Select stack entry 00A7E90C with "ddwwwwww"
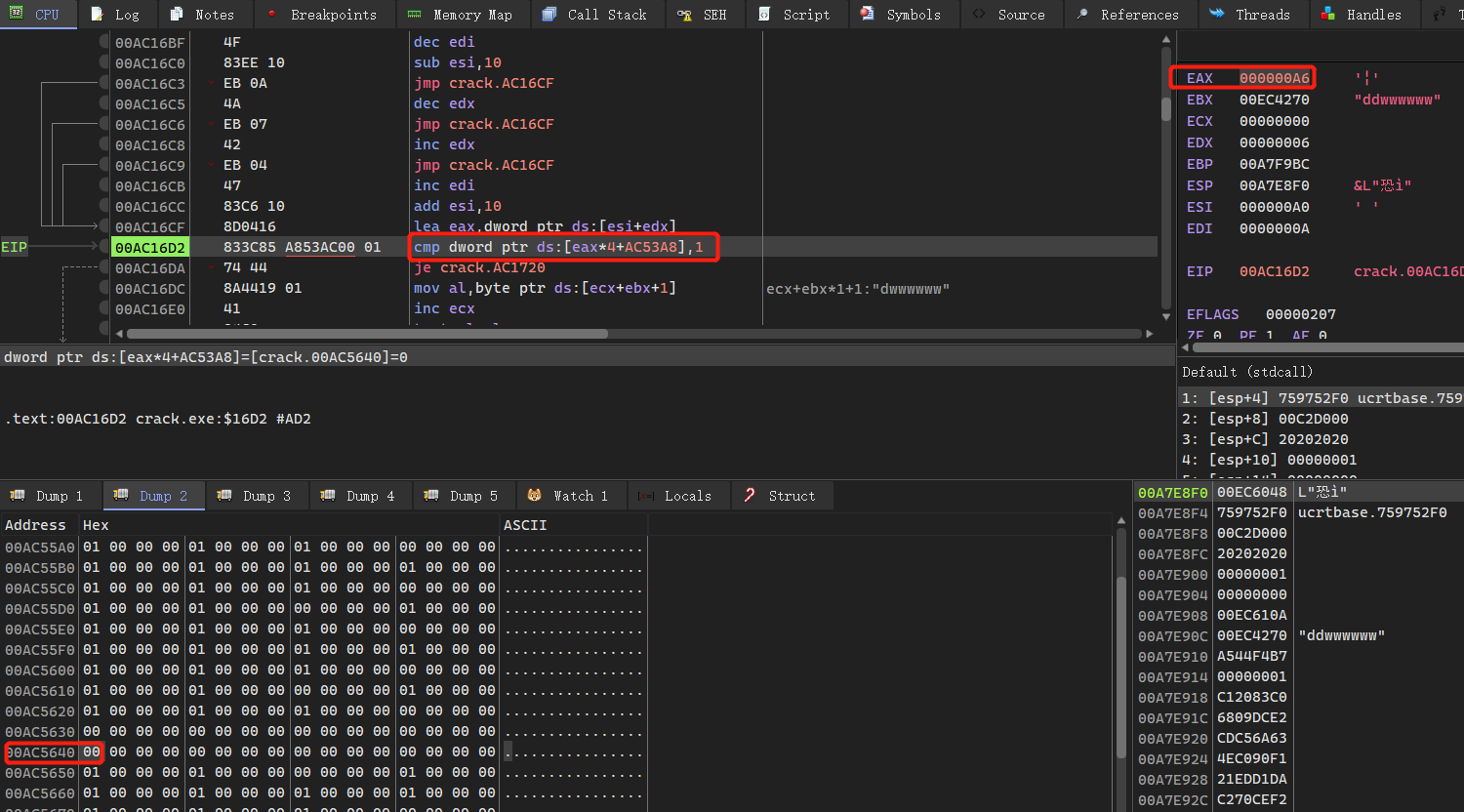1464x812 pixels. coord(1299,635)
